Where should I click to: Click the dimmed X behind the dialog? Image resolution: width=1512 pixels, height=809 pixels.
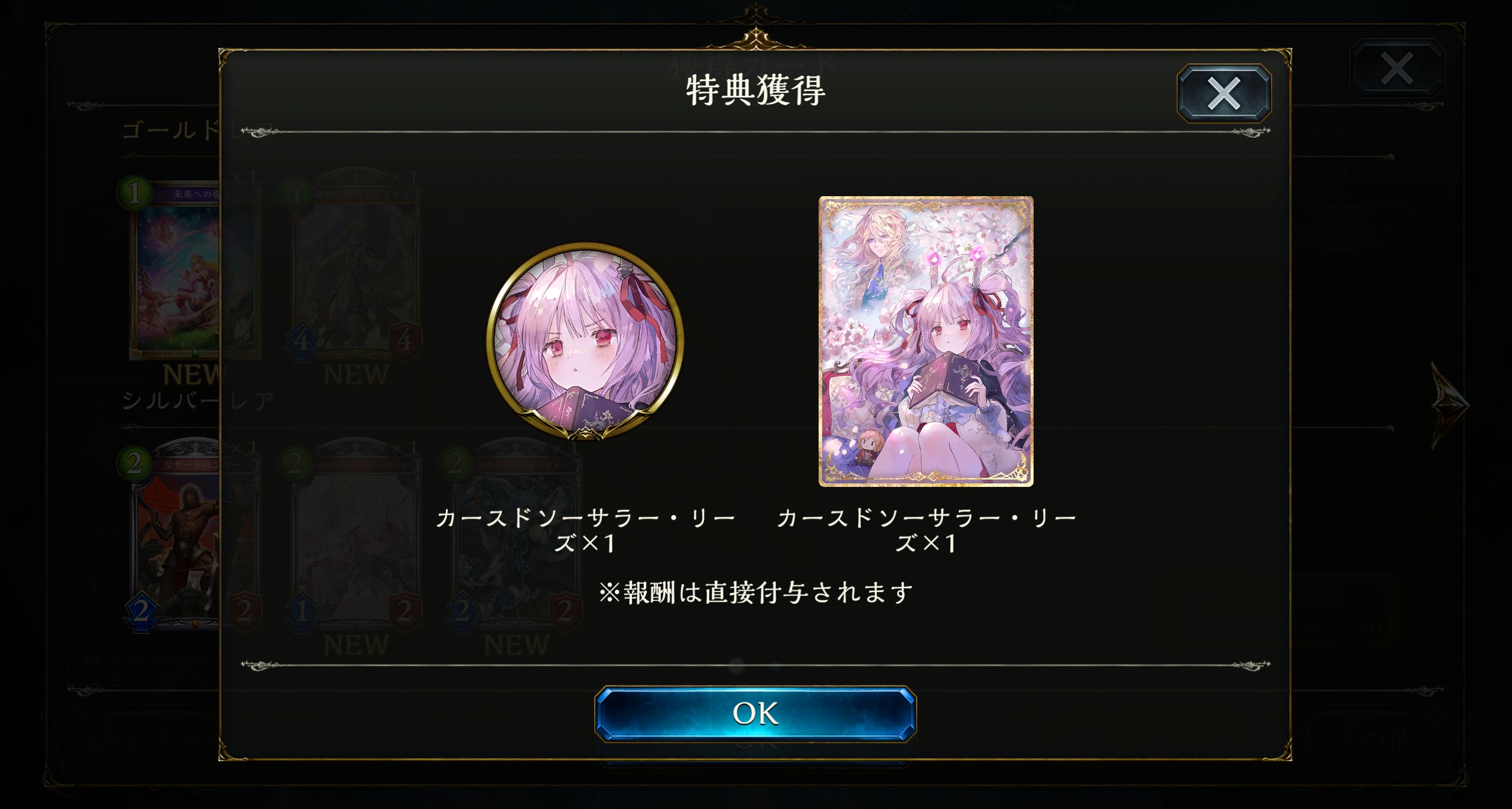click(1397, 69)
